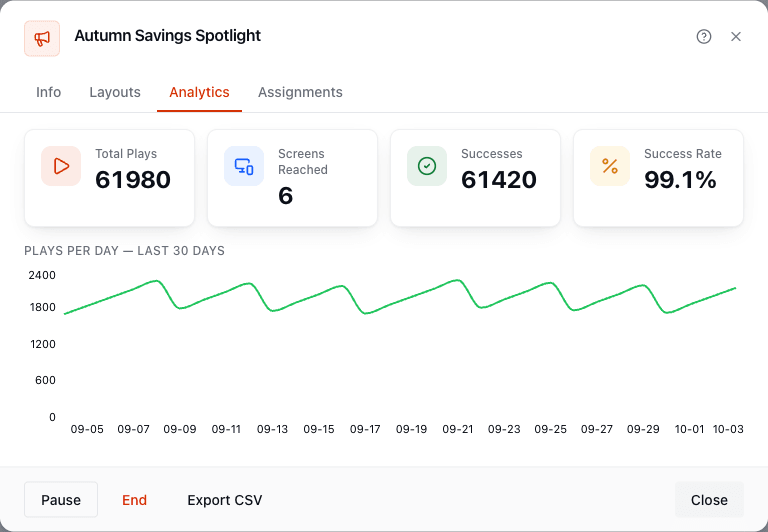Click the 09-13 date label
768x532 pixels.
(x=272, y=430)
